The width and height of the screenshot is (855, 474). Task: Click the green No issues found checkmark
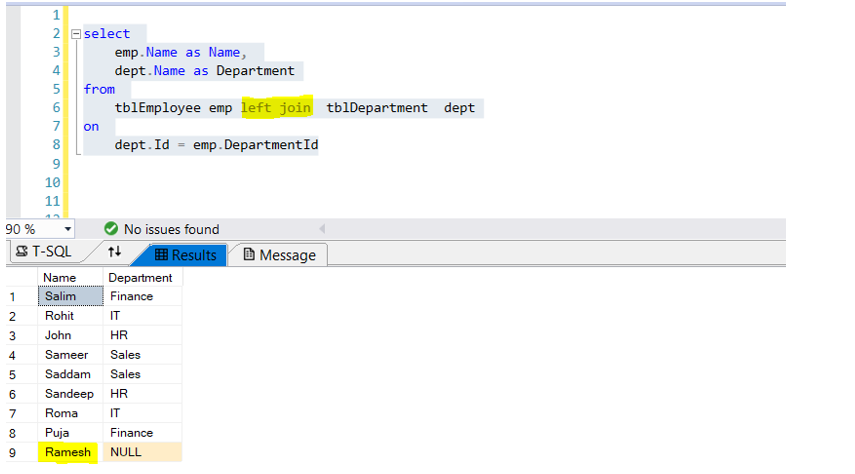(111, 229)
